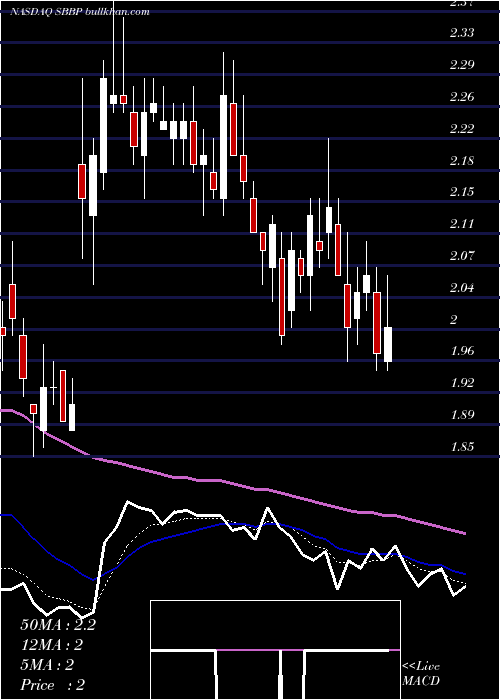Click the 1.85 price axis label
This screenshot has height=700, width=500.
tap(462, 447)
